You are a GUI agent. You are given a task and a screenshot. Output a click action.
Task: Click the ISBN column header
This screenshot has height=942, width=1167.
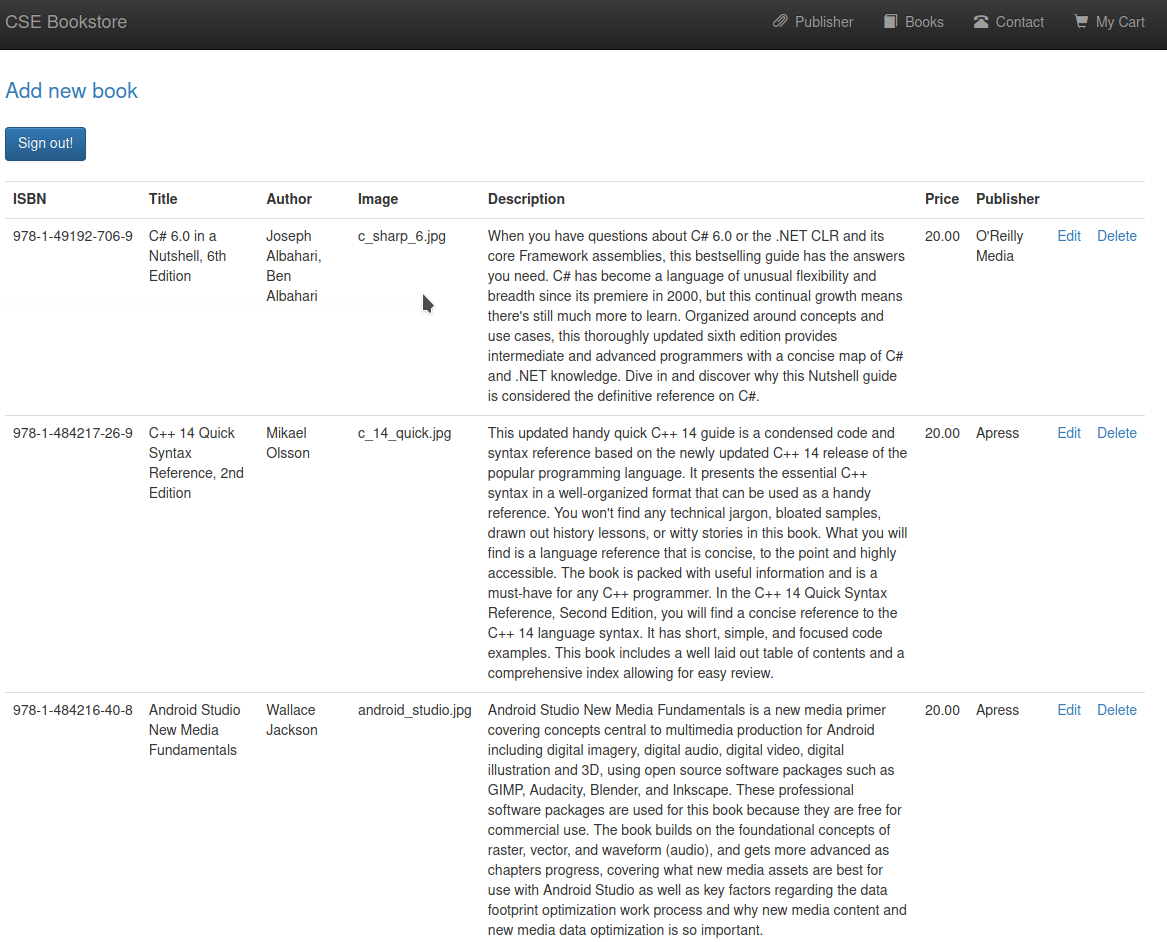30,199
